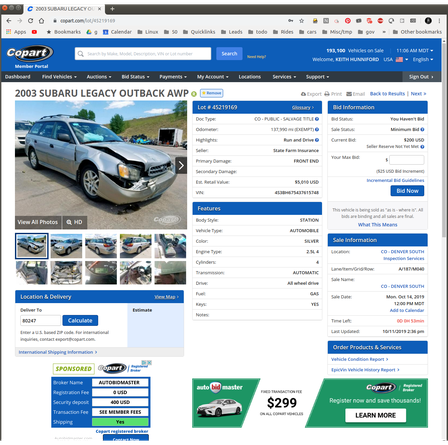Open Calendar bookmark
The width and height of the screenshot is (448, 445).
117,32
